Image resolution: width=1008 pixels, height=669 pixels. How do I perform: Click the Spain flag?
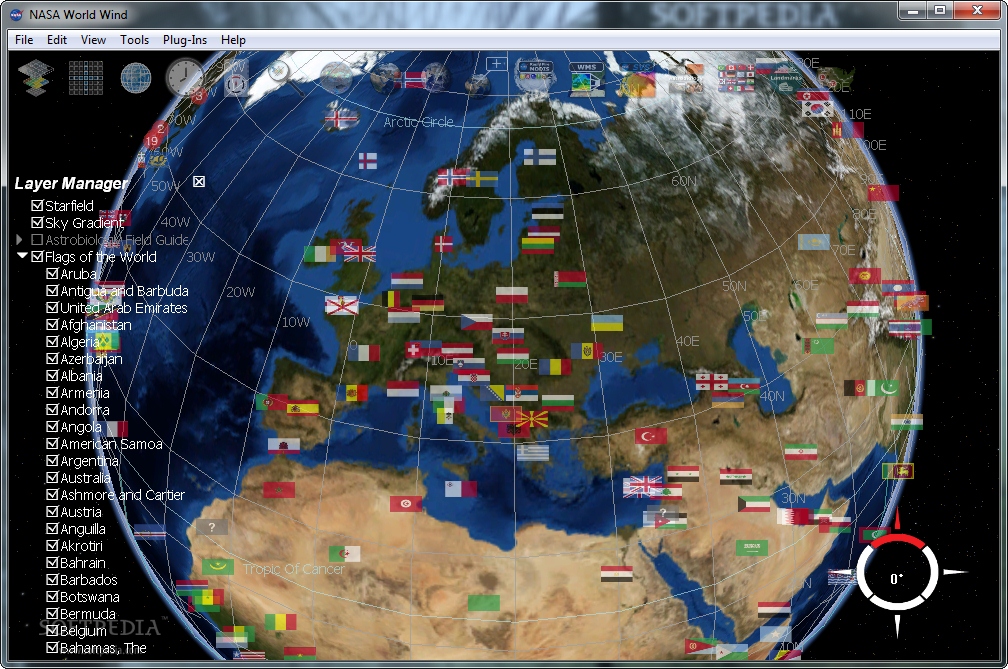click(x=302, y=407)
